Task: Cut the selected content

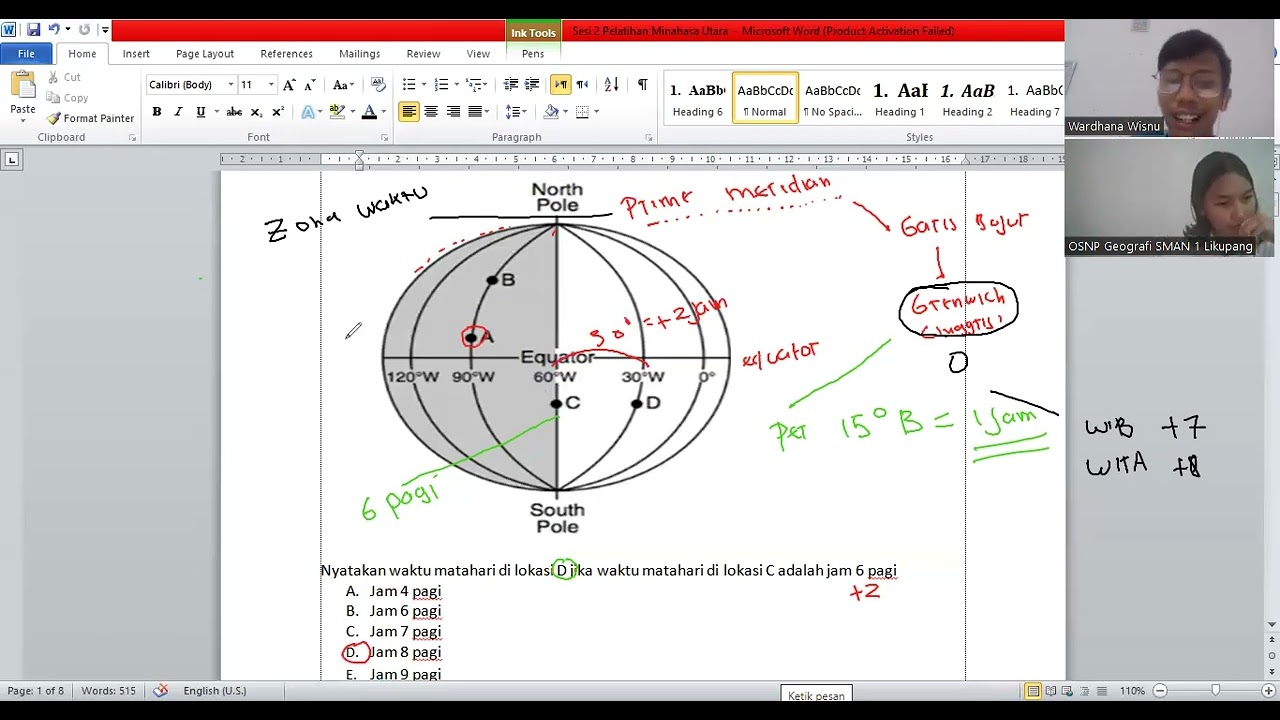Action: (65, 77)
